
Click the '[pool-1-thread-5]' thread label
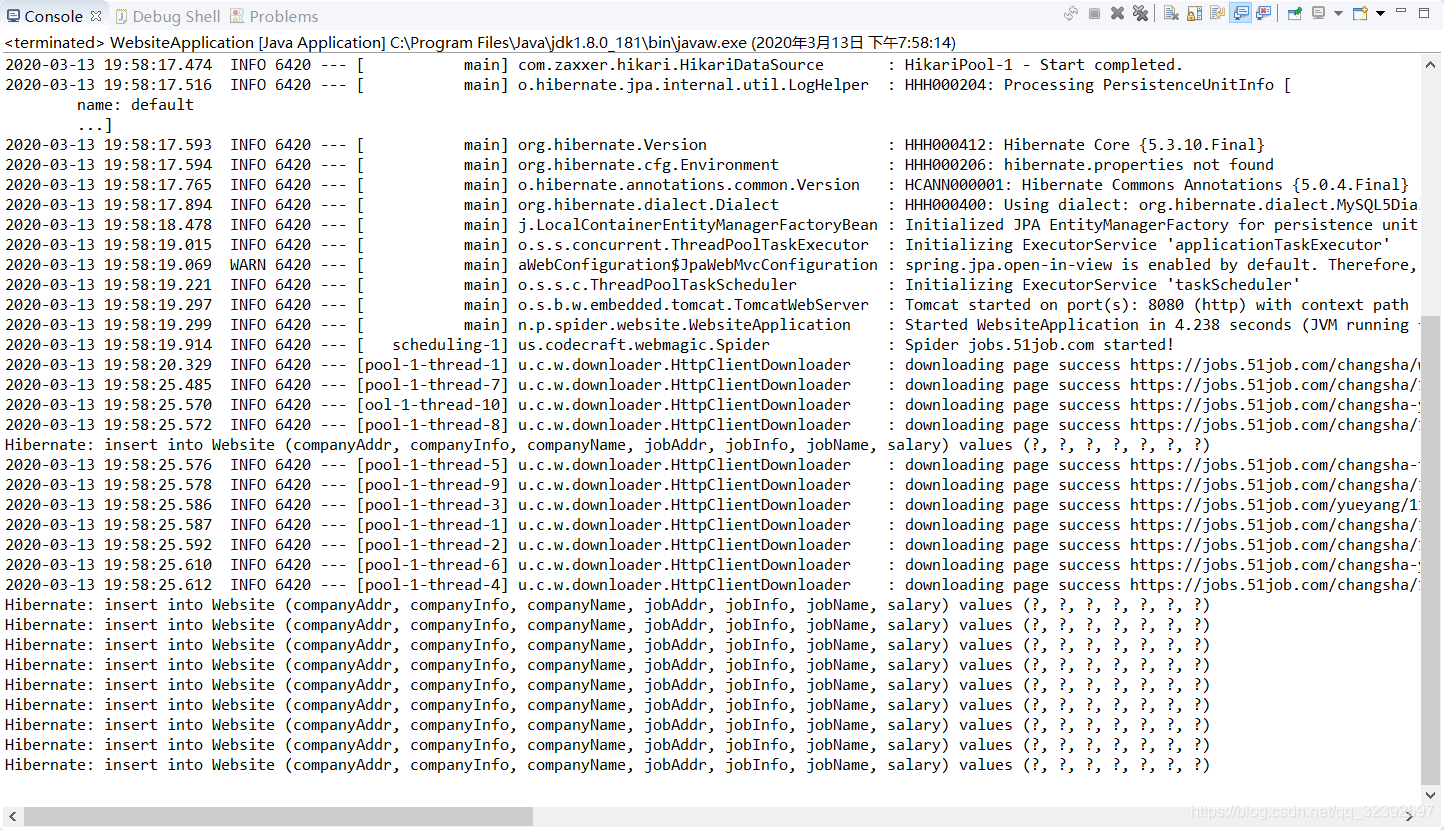[432, 464]
